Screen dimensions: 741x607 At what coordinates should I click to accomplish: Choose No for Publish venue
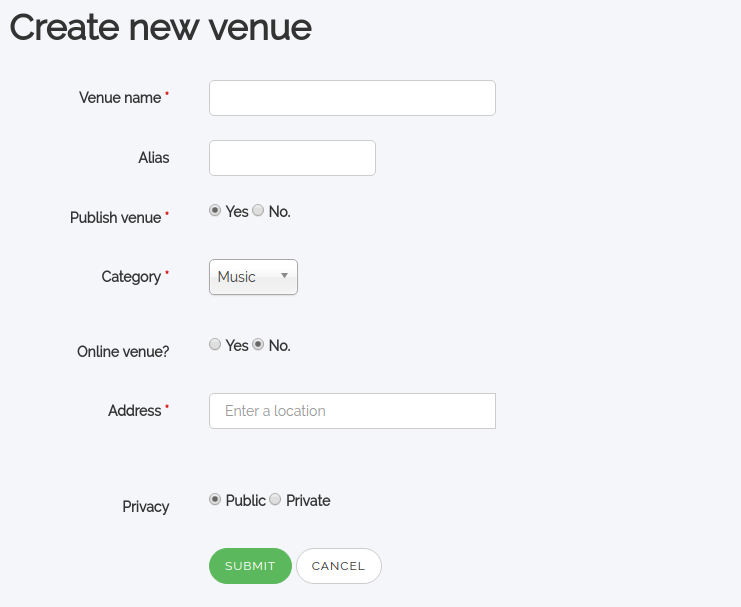[x=258, y=211]
